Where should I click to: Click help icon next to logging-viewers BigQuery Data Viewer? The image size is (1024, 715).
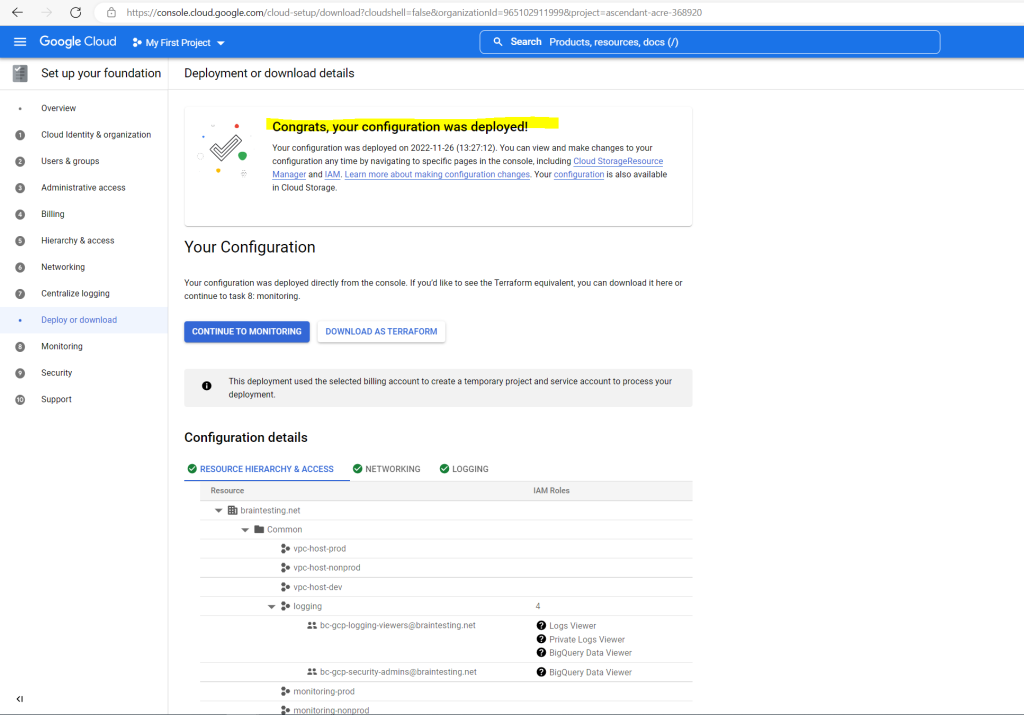point(541,652)
